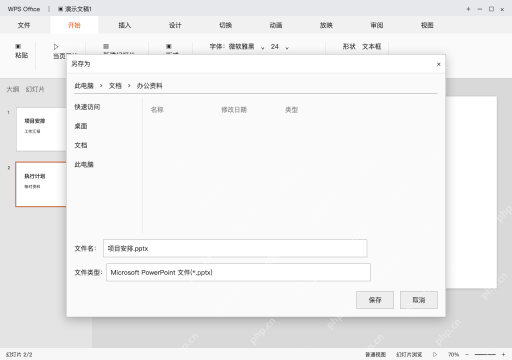
Task: Sort by the 类型 column header
Action: pos(291,110)
